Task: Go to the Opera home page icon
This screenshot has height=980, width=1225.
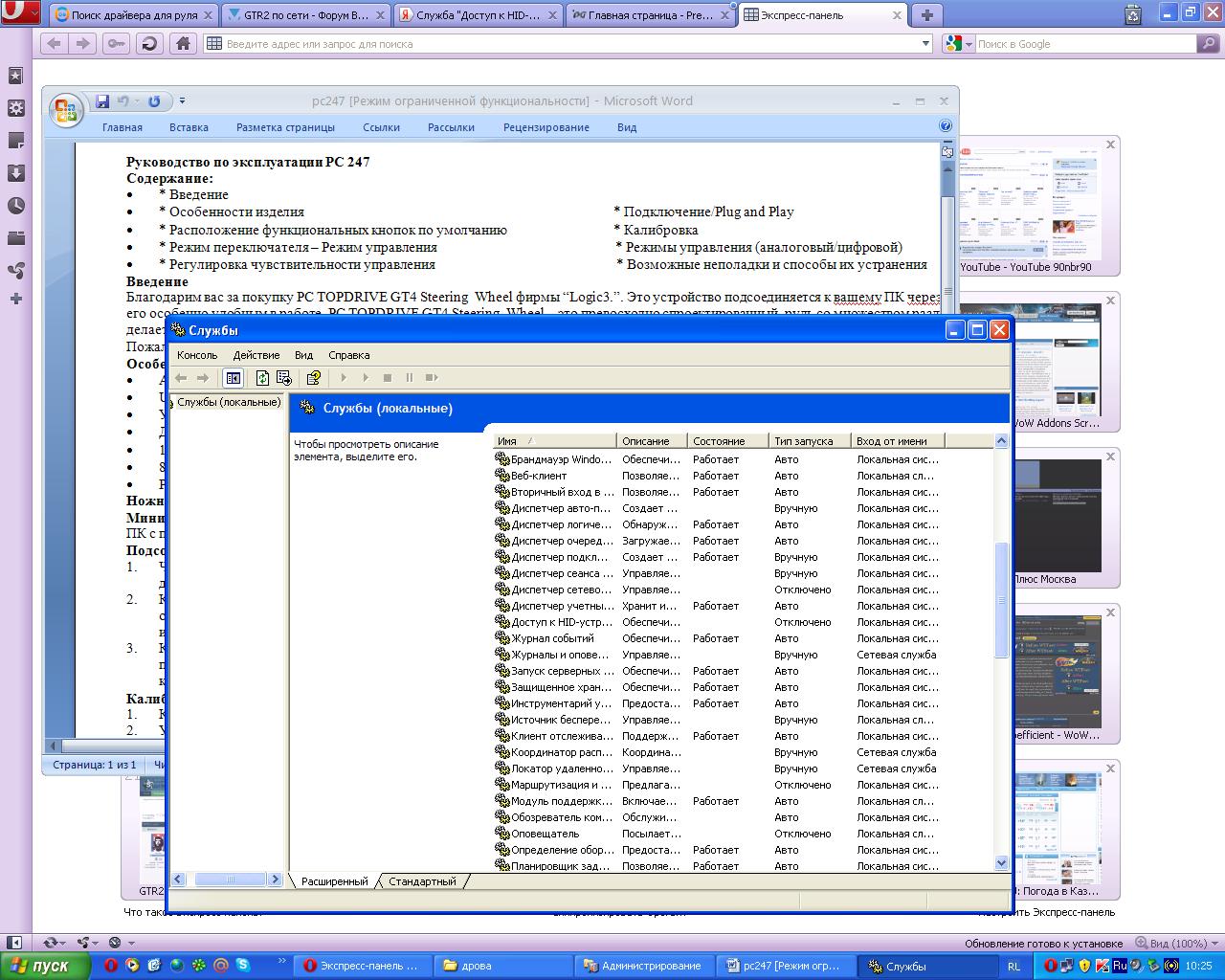Action: [183, 43]
